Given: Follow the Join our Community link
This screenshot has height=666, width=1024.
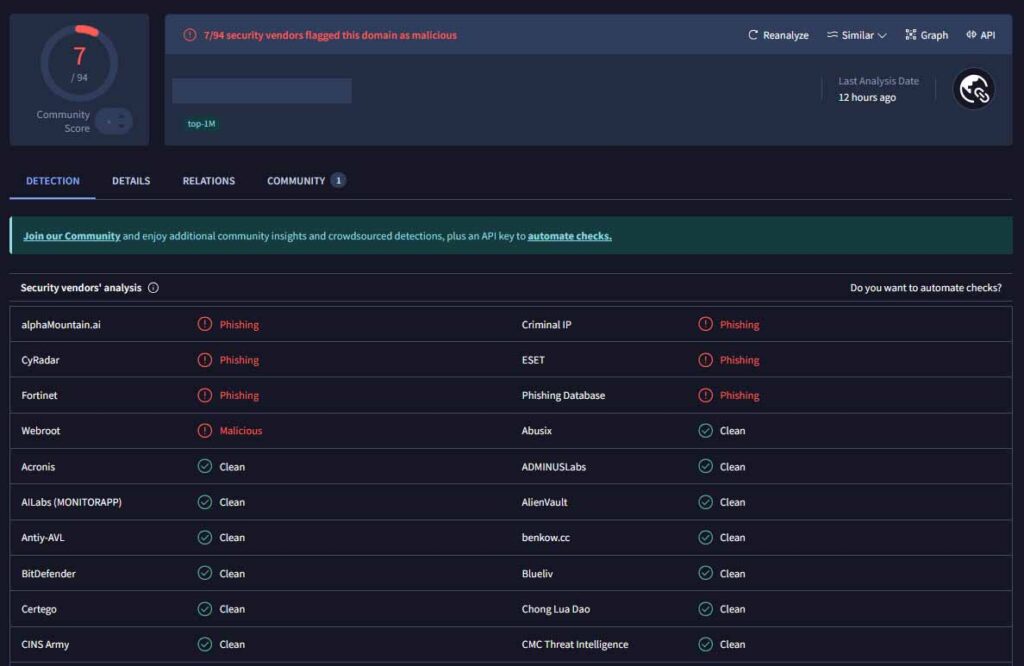Looking at the screenshot, I should [x=72, y=236].
